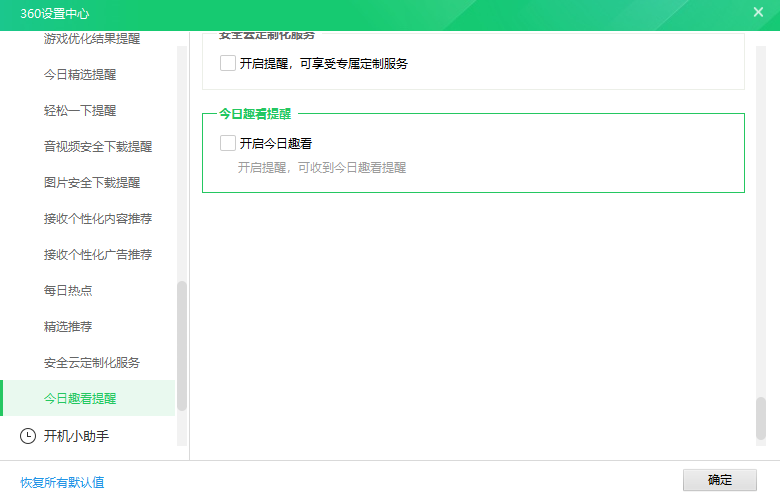Screen dimensions: 780x500
Task: Go to 每日热点 section
Action: [x=68, y=291]
